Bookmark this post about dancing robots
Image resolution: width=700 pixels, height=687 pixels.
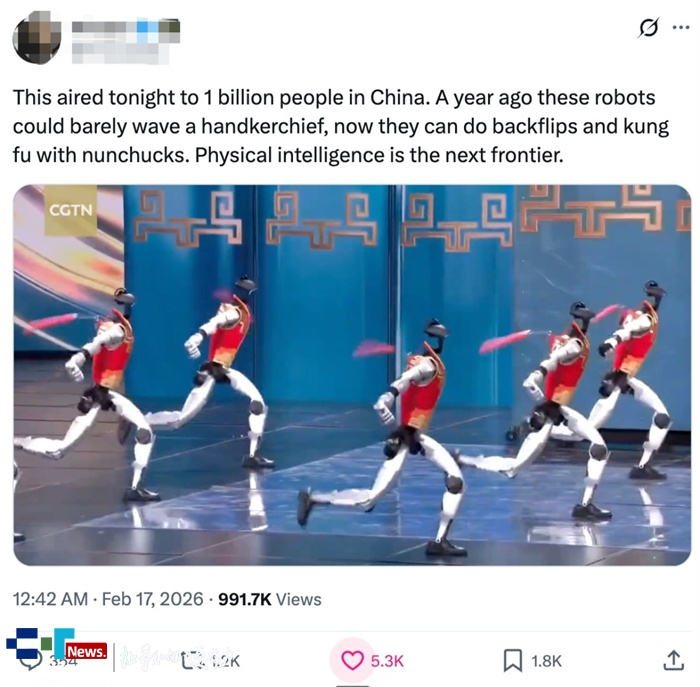(x=512, y=661)
